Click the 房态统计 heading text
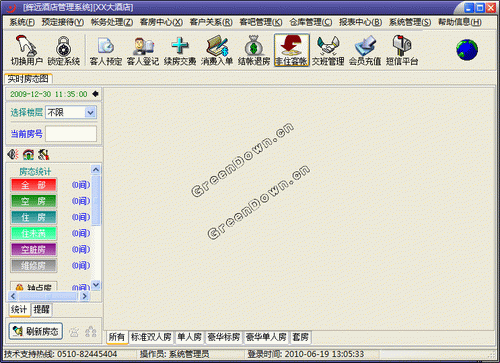The height and width of the screenshot is (363, 500). [35, 172]
